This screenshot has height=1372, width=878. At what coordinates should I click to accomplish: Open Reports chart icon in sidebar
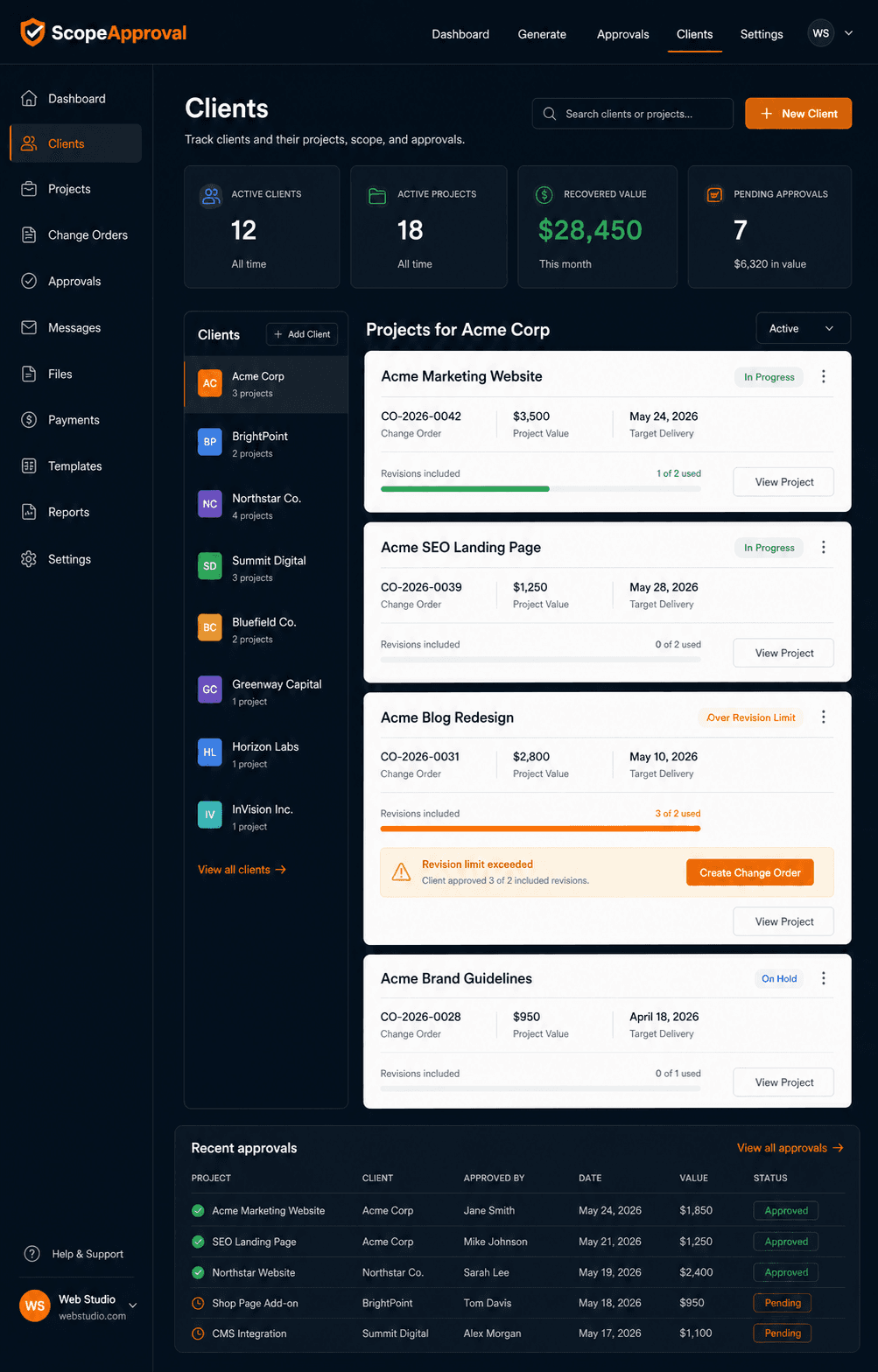tap(29, 512)
